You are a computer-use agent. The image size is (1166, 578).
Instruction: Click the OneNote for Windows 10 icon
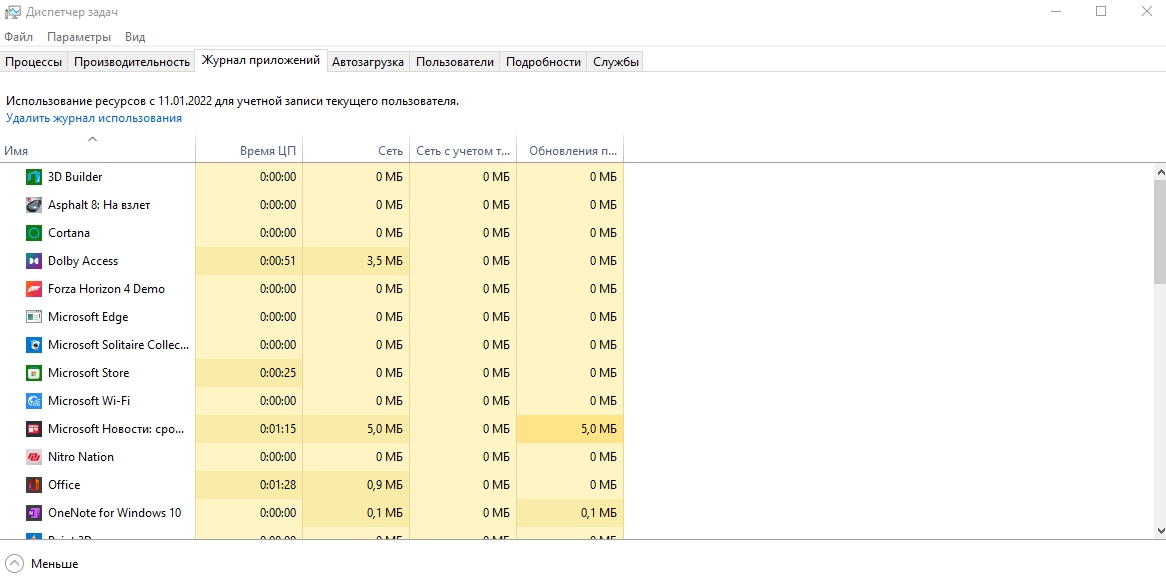click(34, 513)
